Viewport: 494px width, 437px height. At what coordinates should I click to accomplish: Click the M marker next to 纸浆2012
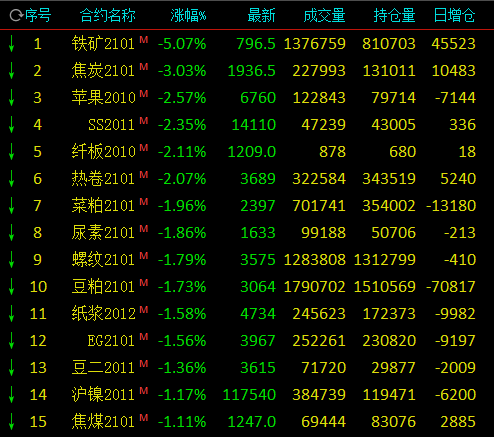tap(144, 309)
